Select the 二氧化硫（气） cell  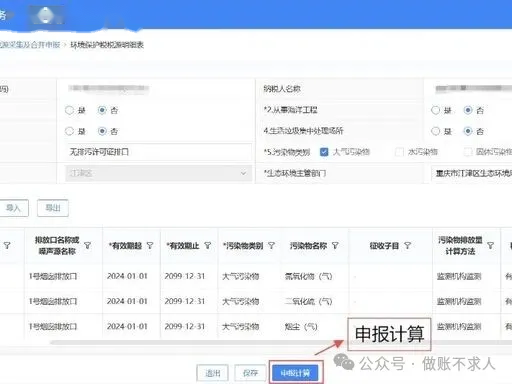tap(308, 302)
